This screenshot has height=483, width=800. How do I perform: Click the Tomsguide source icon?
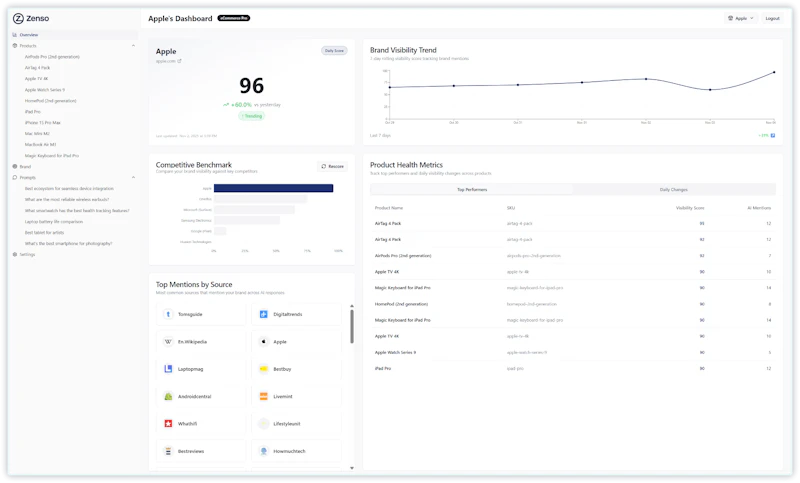pos(168,314)
